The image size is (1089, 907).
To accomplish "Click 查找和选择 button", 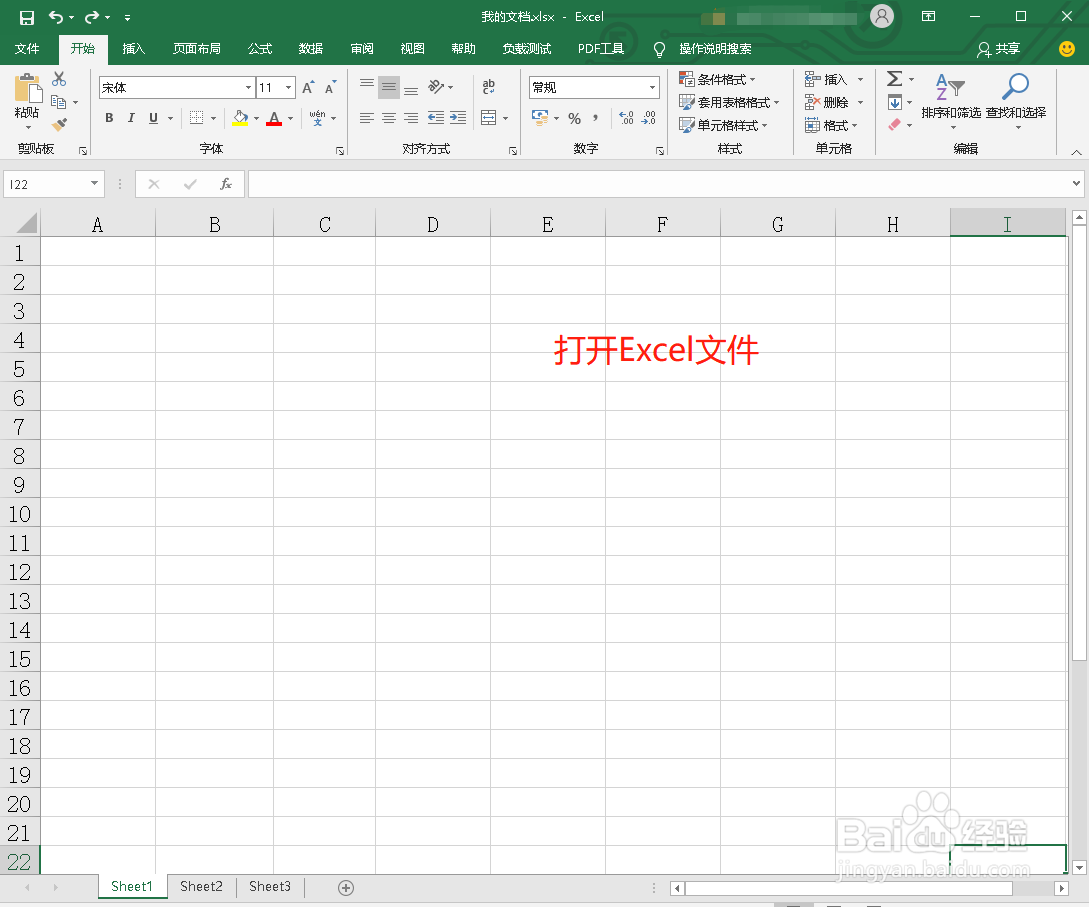I will tap(1015, 101).
